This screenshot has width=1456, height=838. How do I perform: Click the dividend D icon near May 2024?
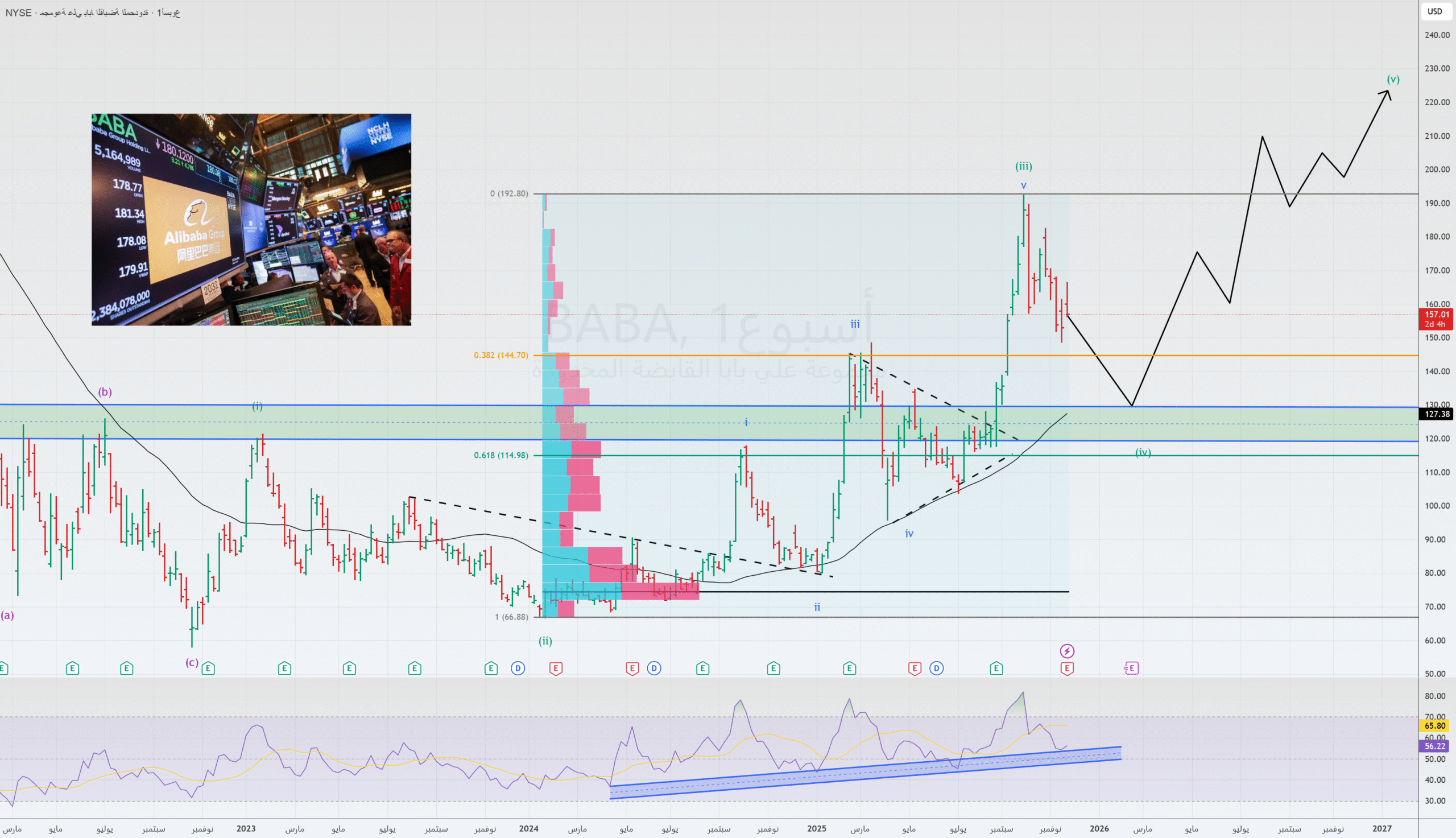(653, 668)
